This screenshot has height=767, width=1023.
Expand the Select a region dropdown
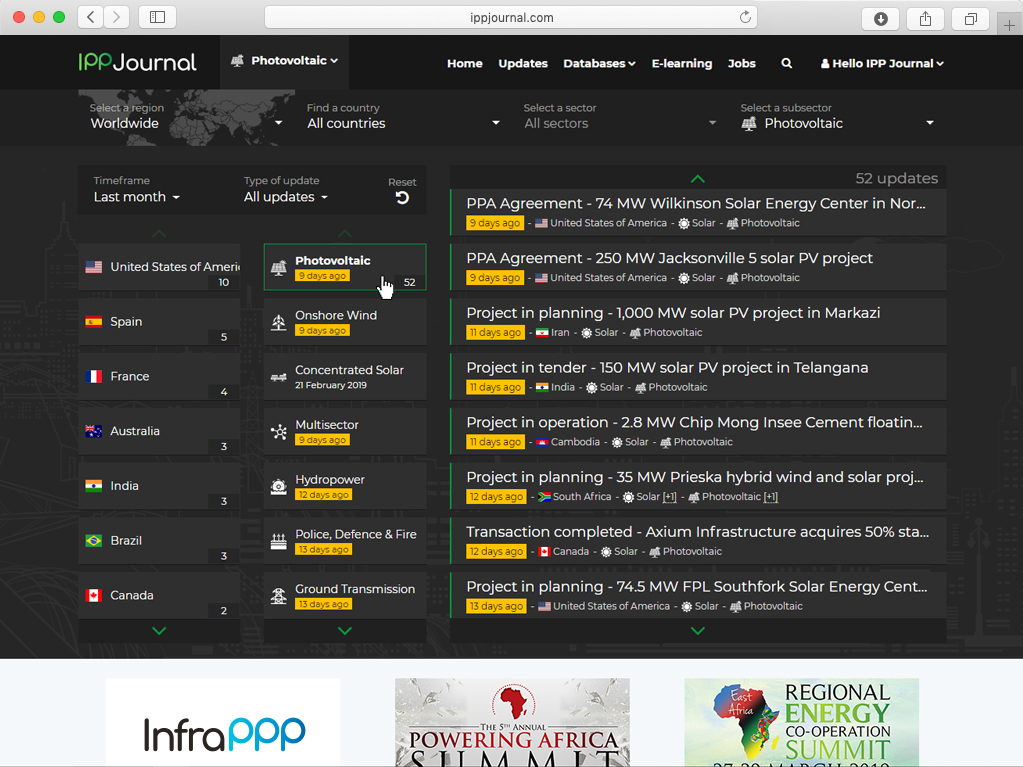click(x=186, y=123)
